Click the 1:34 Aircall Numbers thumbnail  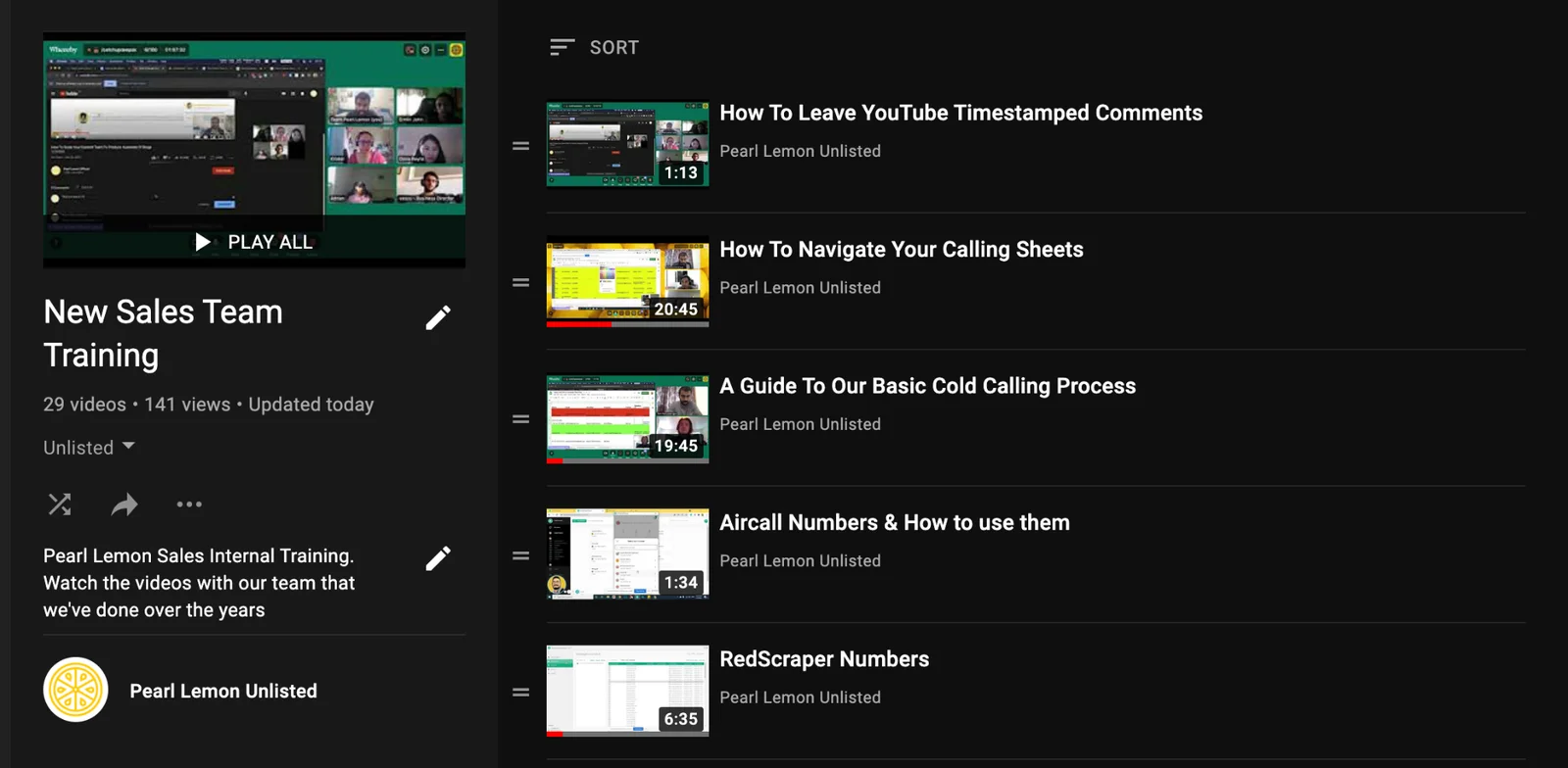pos(627,553)
